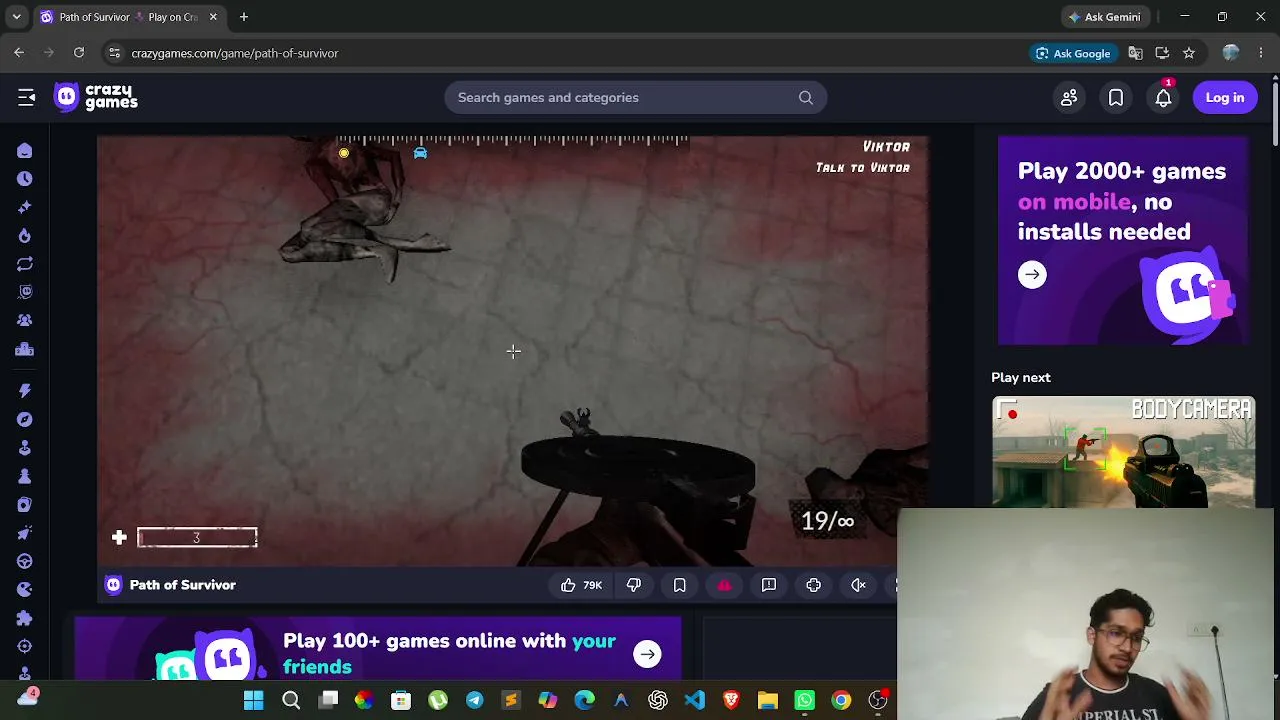Open the Windows Start menu
Viewport: 1280px width, 720px height.
(254, 700)
